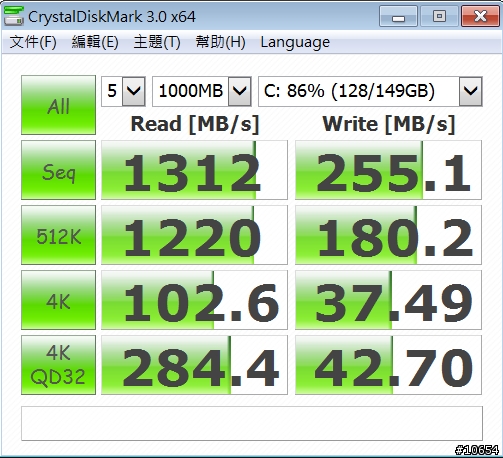The width and height of the screenshot is (503, 458).
Task: Start the 512K benchmark test
Action: [x=58, y=235]
